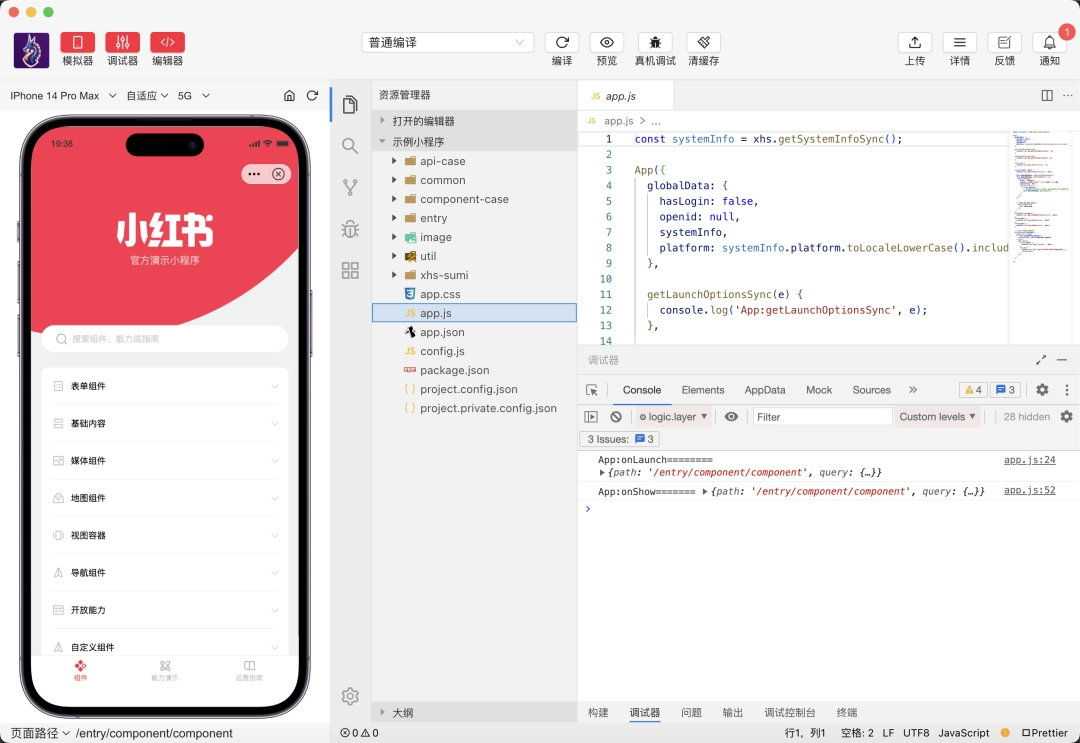The height and width of the screenshot is (743, 1080).
Task: Open the 通知 bell notifications
Action: 1049,43
